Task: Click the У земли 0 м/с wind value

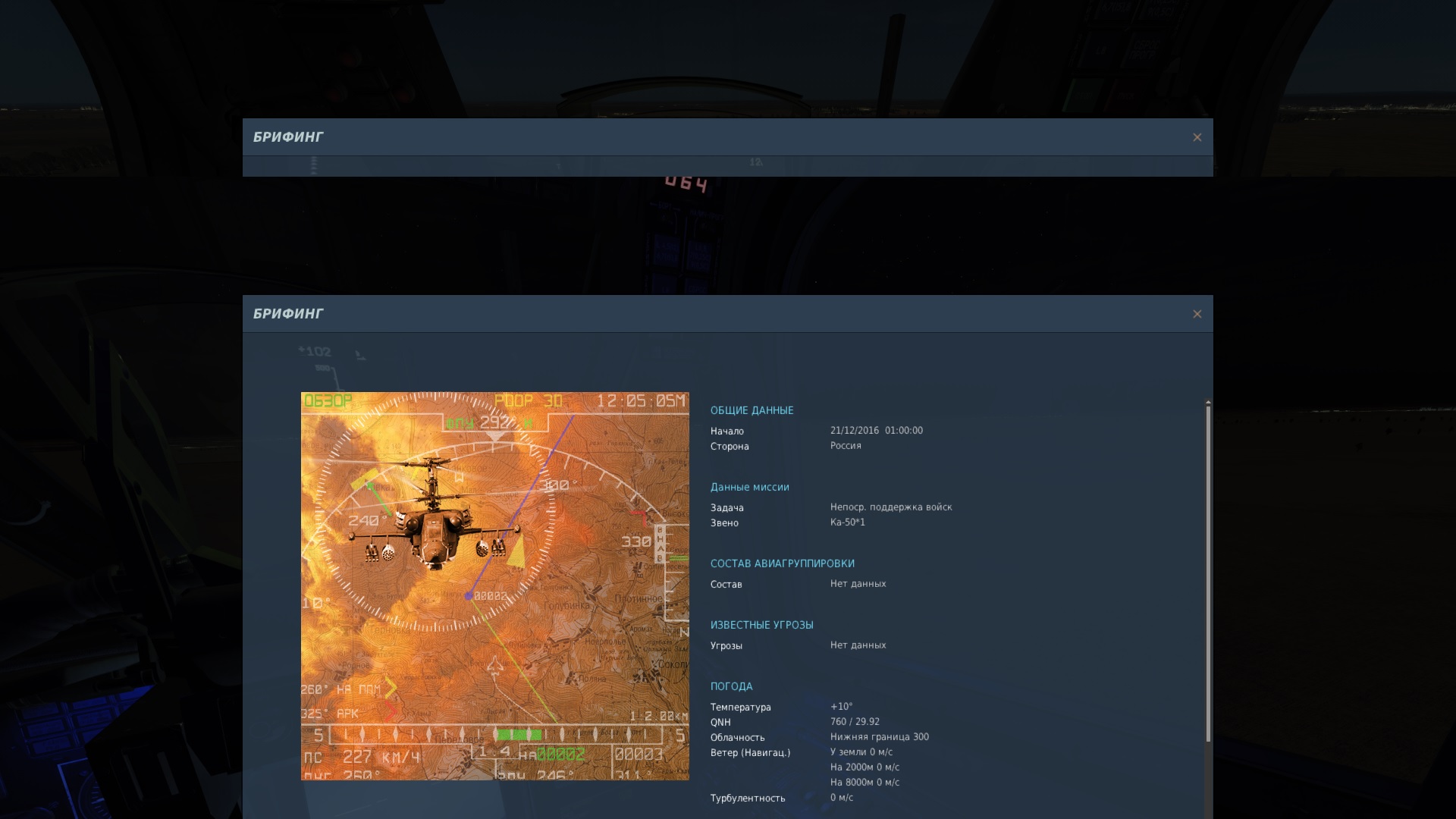Action: tap(861, 752)
